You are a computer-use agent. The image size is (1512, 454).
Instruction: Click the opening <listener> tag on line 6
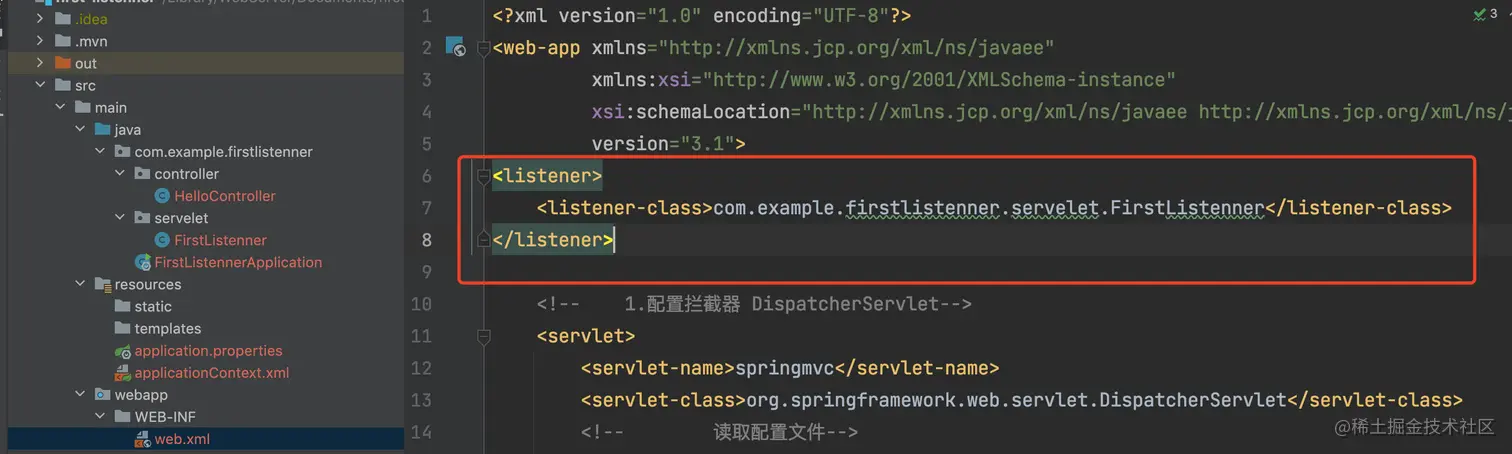[x=548, y=176]
